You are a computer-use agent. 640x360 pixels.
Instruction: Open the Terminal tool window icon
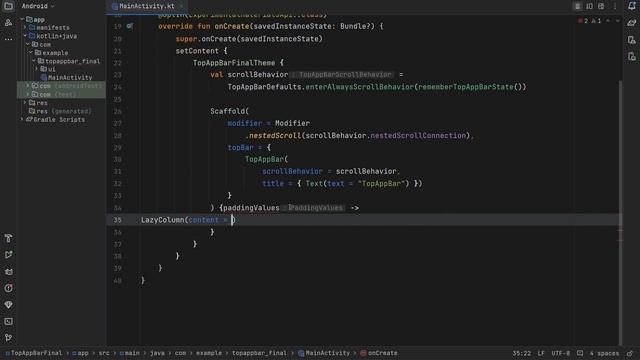coord(8,322)
